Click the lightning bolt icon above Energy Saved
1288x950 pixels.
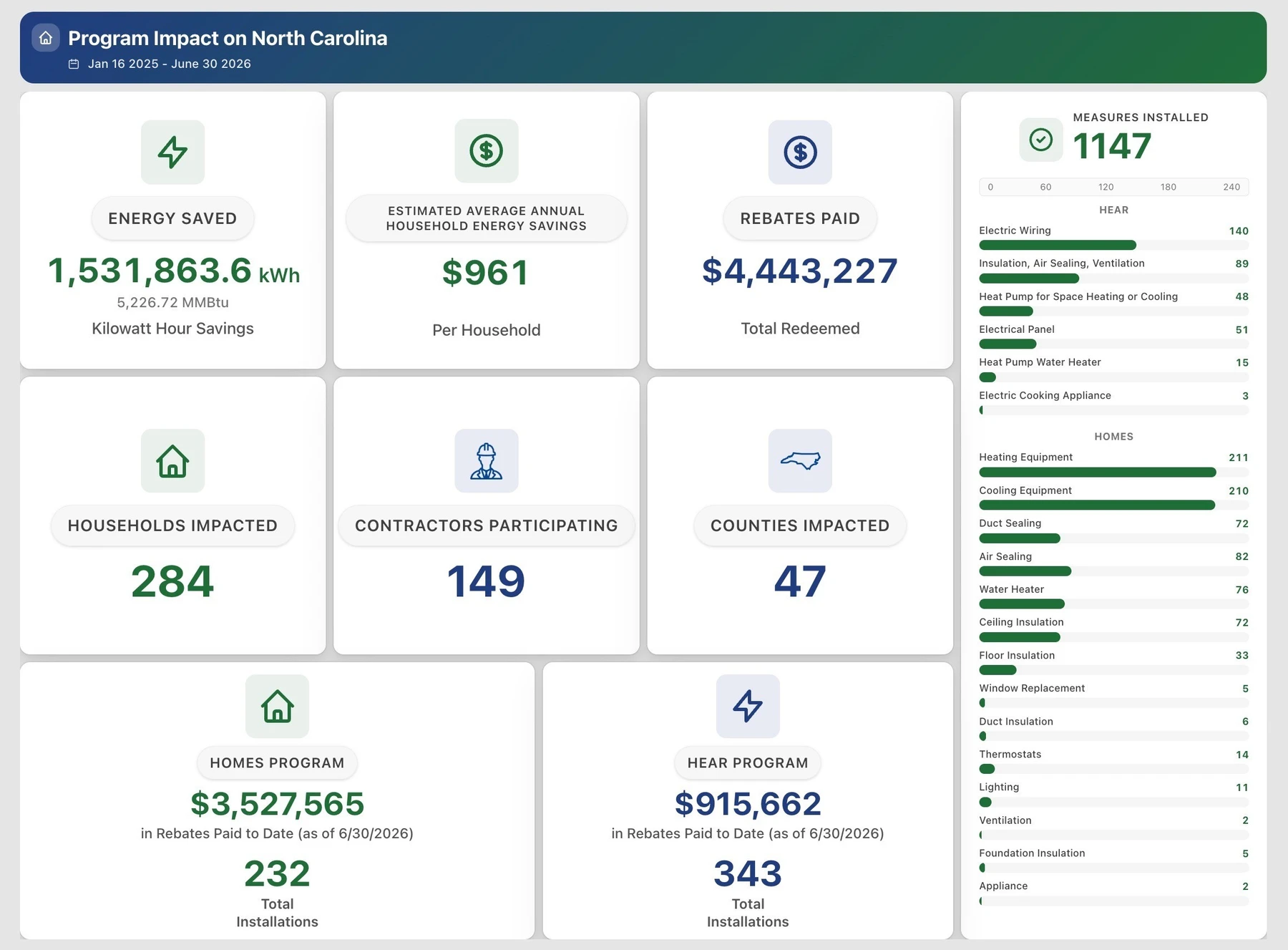[x=172, y=152]
